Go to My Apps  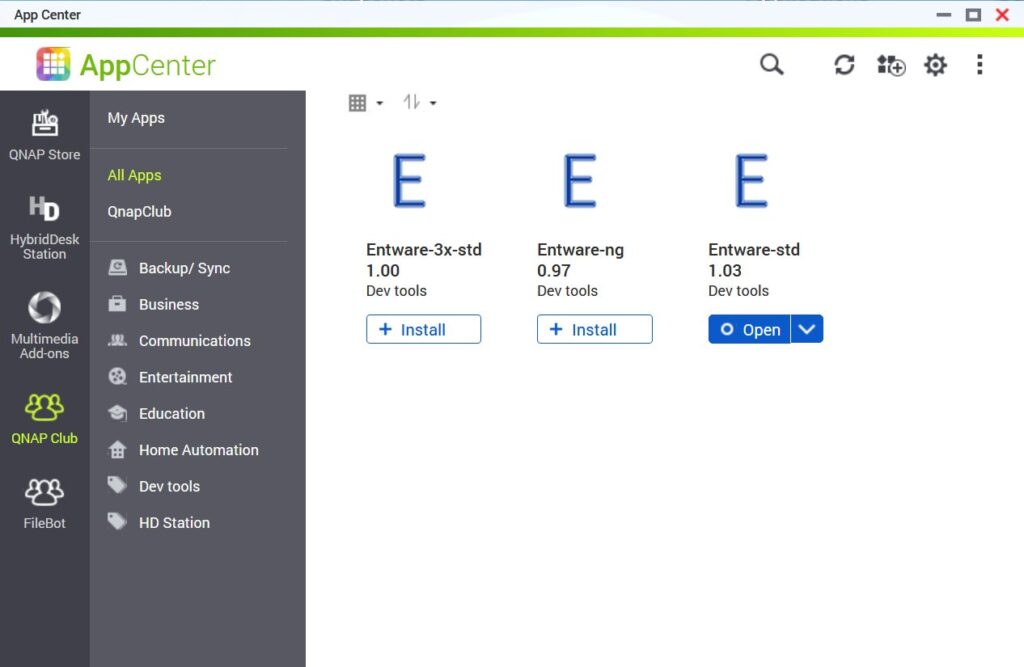[136, 118]
